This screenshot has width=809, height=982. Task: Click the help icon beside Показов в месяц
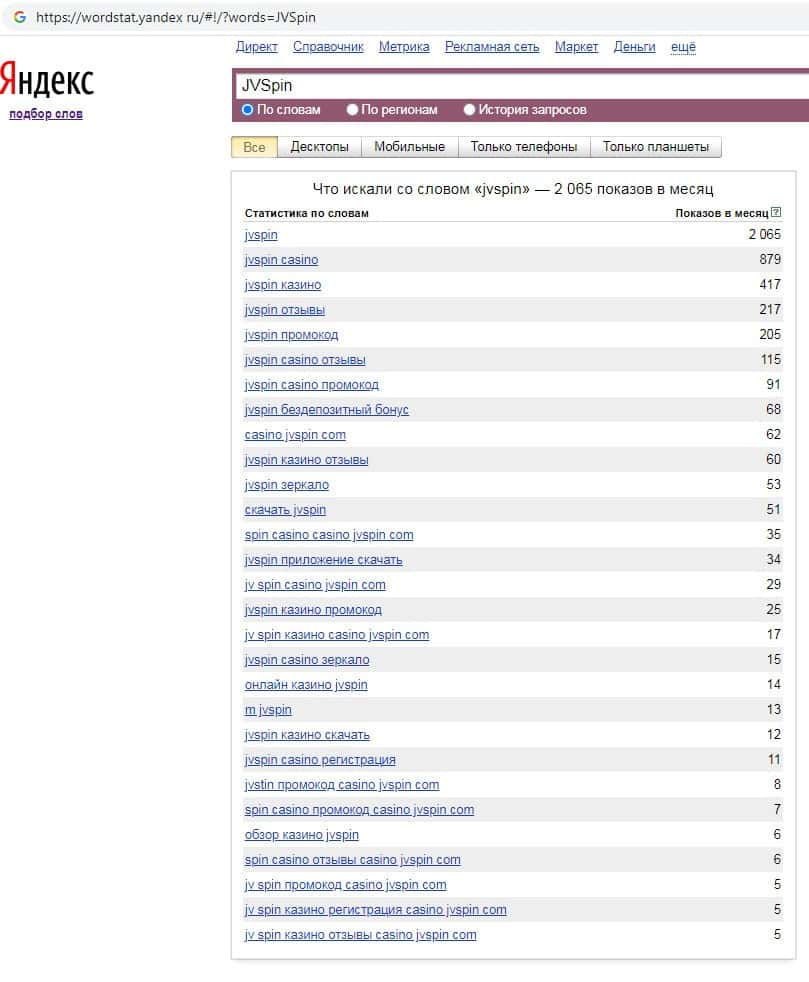(x=776, y=212)
